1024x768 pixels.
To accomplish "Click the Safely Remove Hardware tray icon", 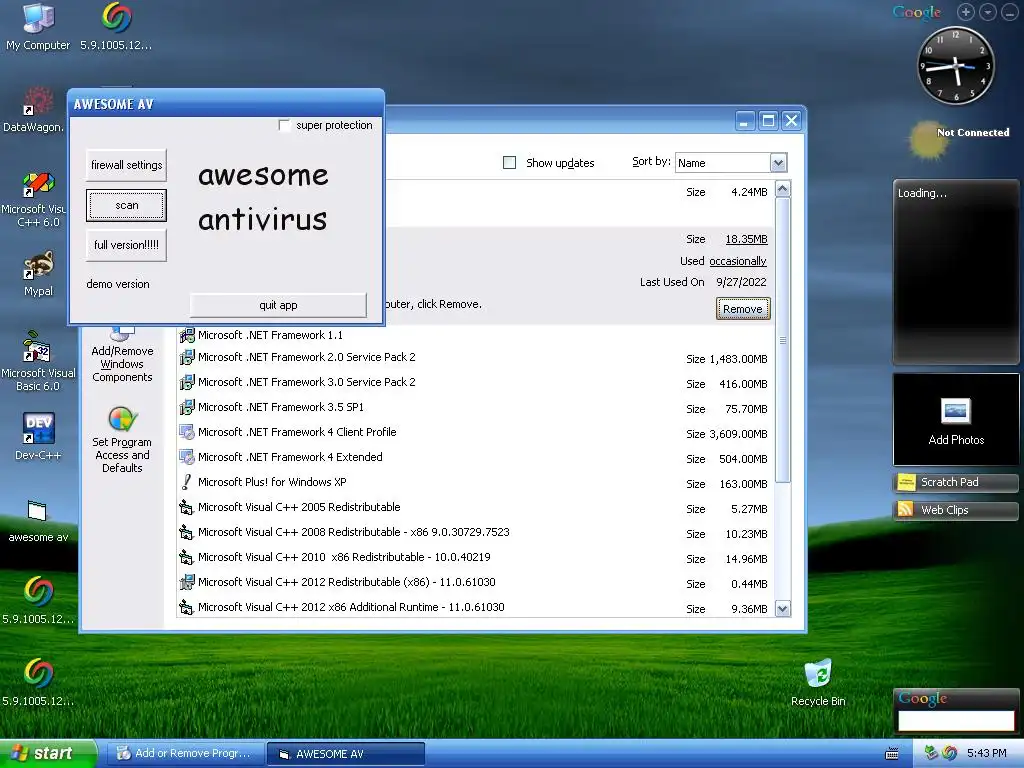I will [x=931, y=753].
